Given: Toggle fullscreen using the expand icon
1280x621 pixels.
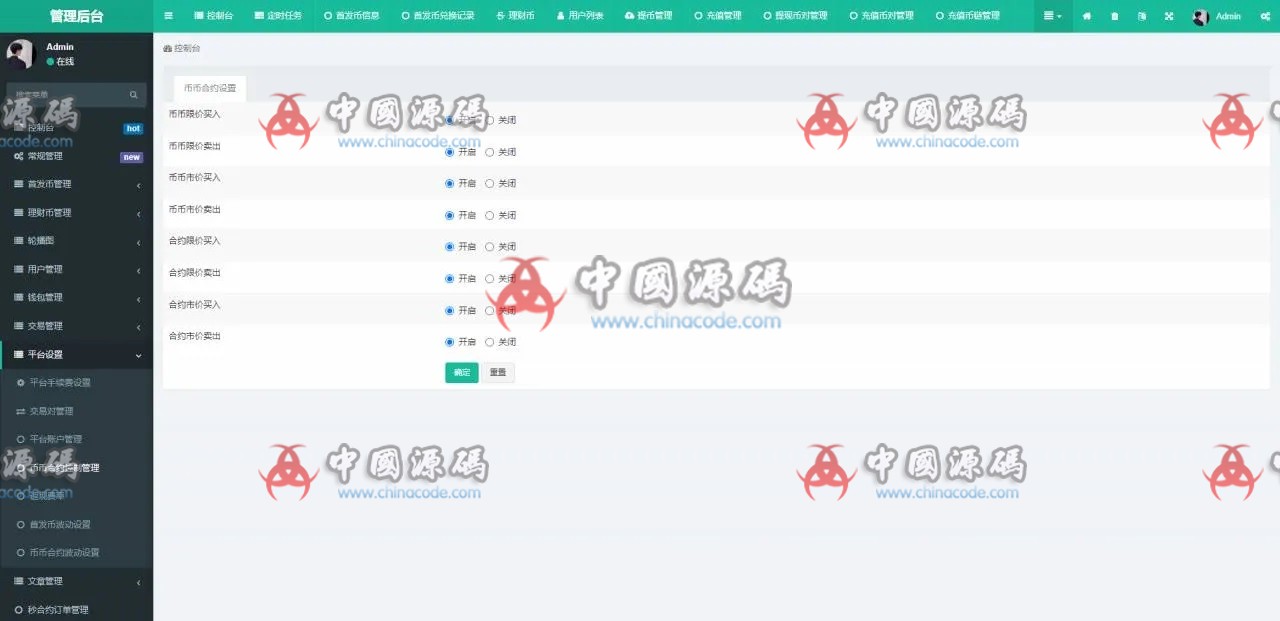Looking at the screenshot, I should tap(1169, 16).
